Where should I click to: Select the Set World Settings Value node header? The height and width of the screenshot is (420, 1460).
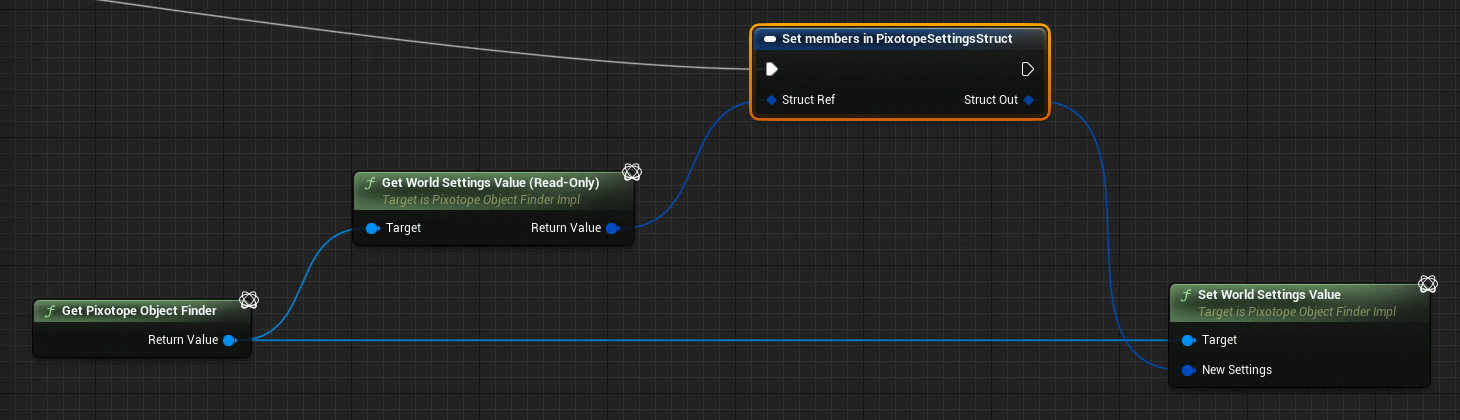[1269, 295]
